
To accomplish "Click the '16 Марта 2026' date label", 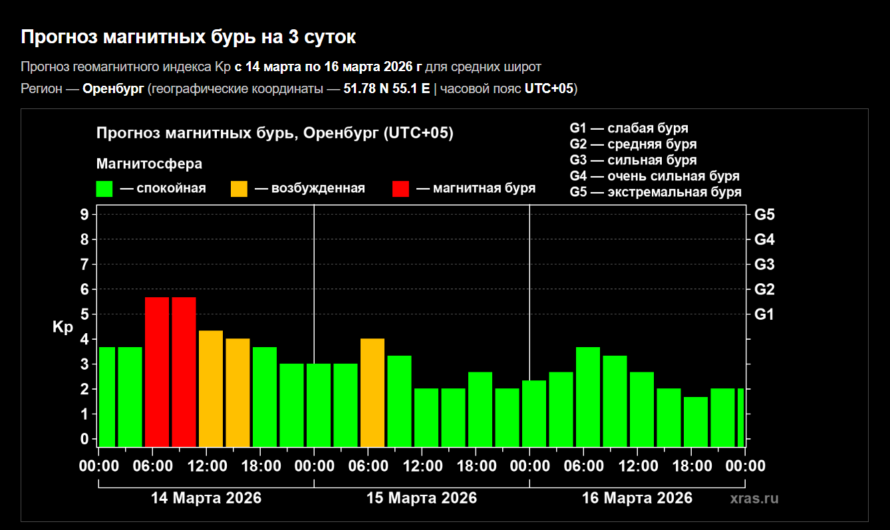I will pyautogui.click(x=636, y=498).
